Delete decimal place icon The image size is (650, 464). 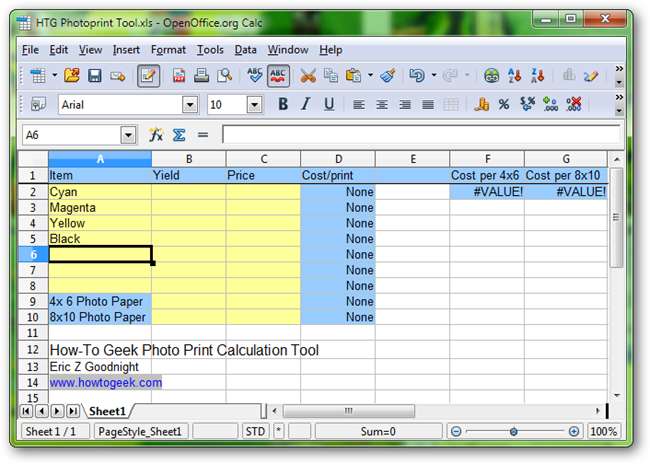(x=574, y=104)
